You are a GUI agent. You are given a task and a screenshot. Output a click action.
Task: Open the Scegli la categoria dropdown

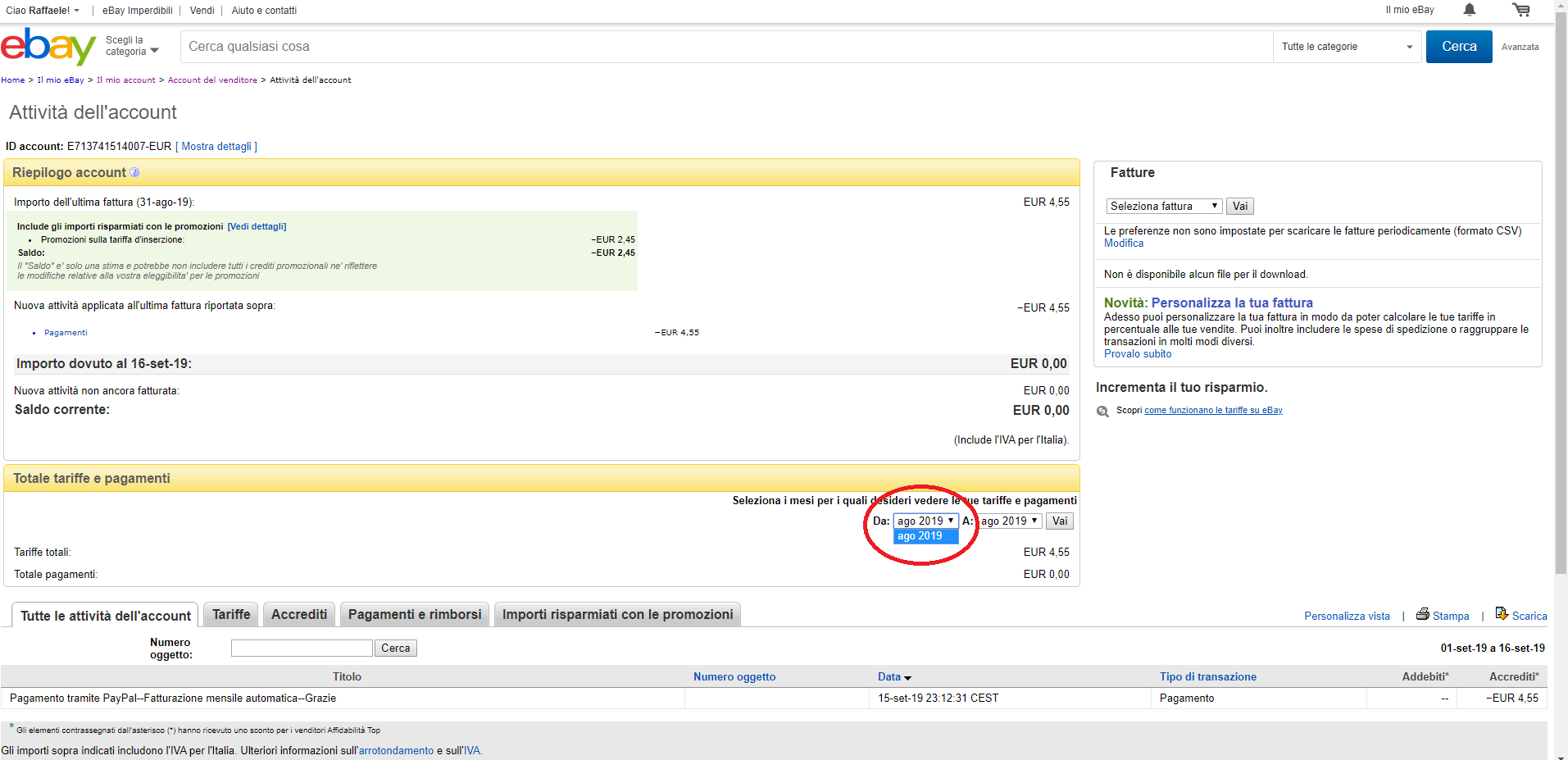[x=132, y=46]
